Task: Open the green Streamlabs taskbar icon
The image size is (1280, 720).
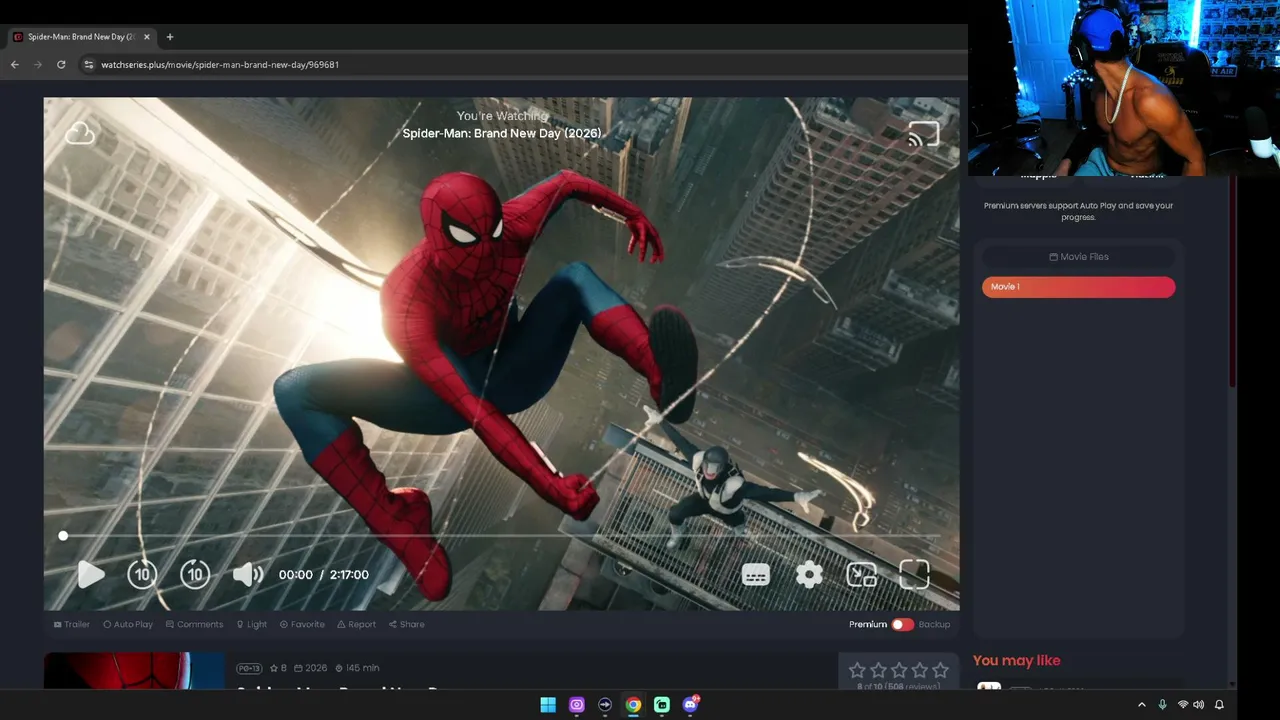Action: [661, 705]
